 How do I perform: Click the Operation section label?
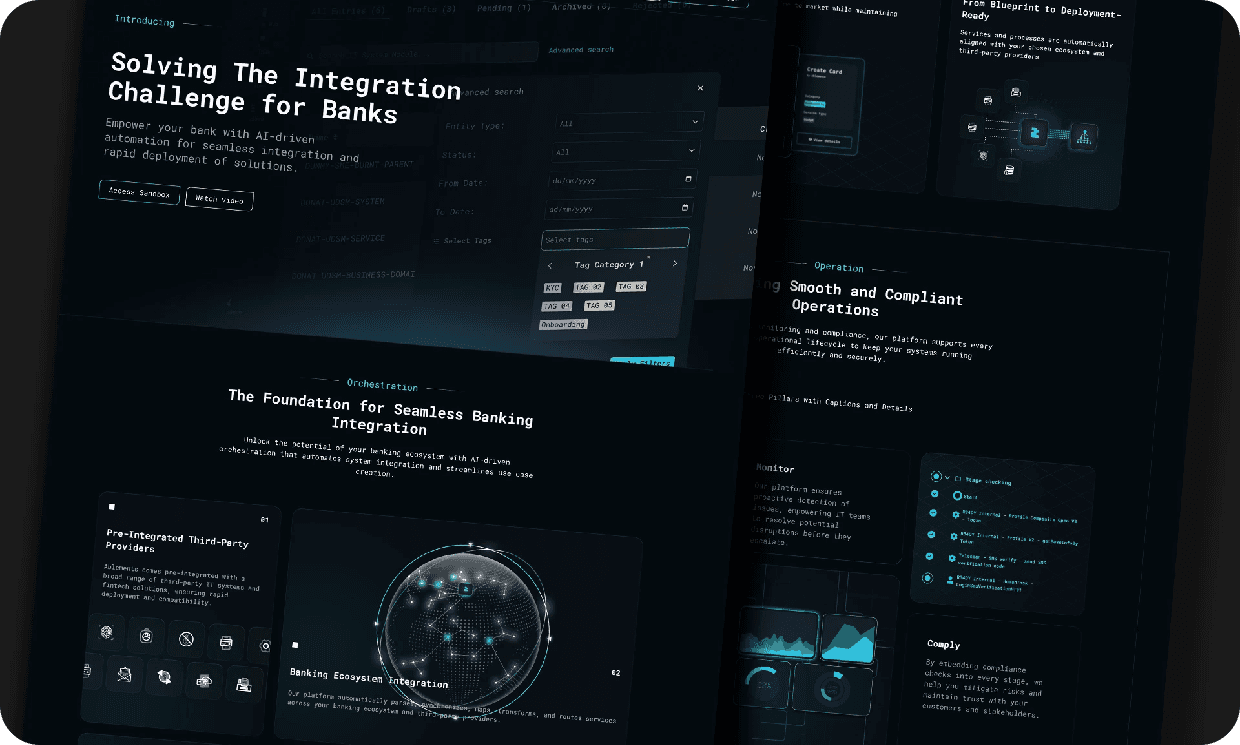(x=838, y=267)
